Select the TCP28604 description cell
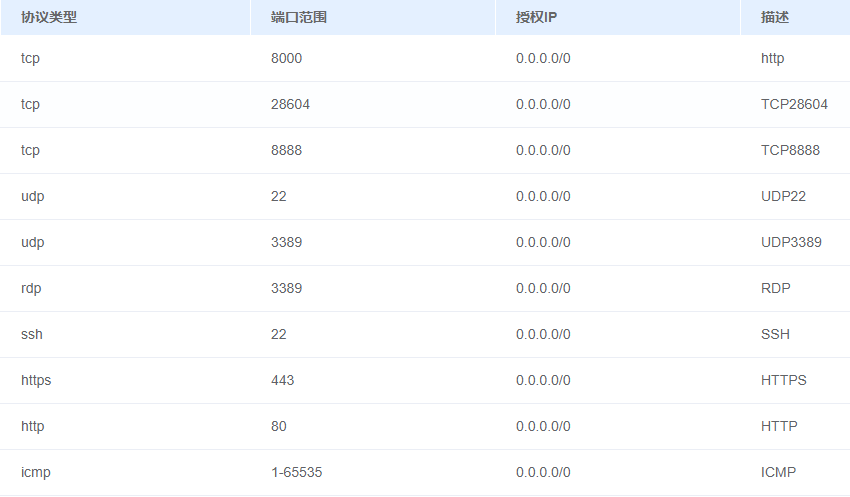 point(794,104)
